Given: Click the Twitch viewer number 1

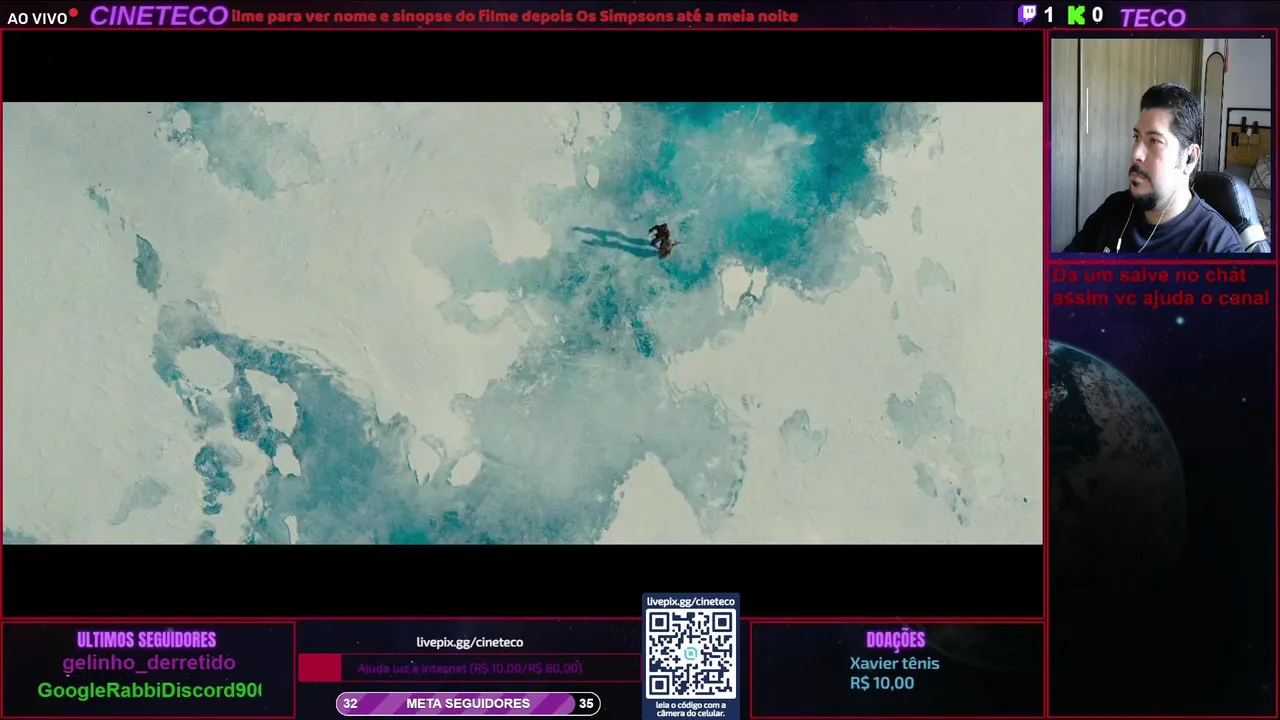Looking at the screenshot, I should tap(1049, 15).
